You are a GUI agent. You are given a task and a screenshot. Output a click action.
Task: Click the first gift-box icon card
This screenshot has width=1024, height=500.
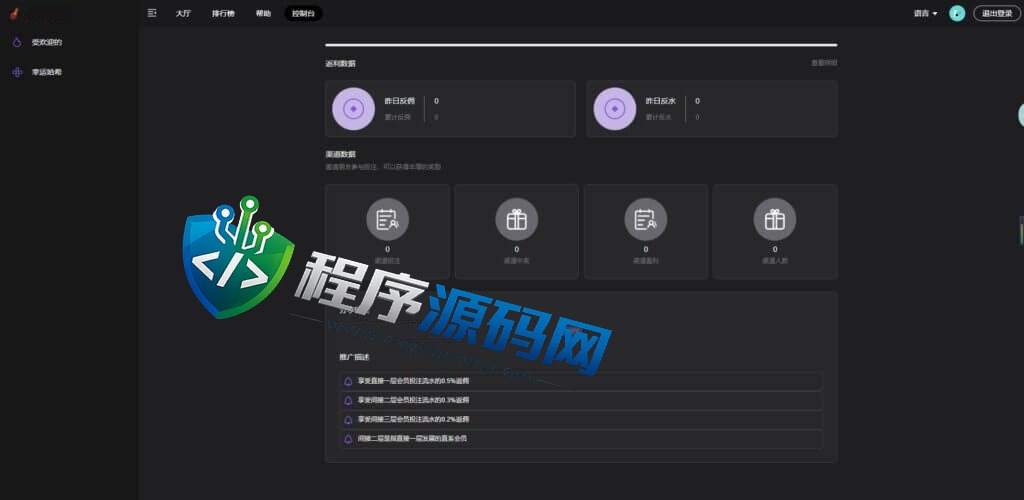tap(517, 232)
